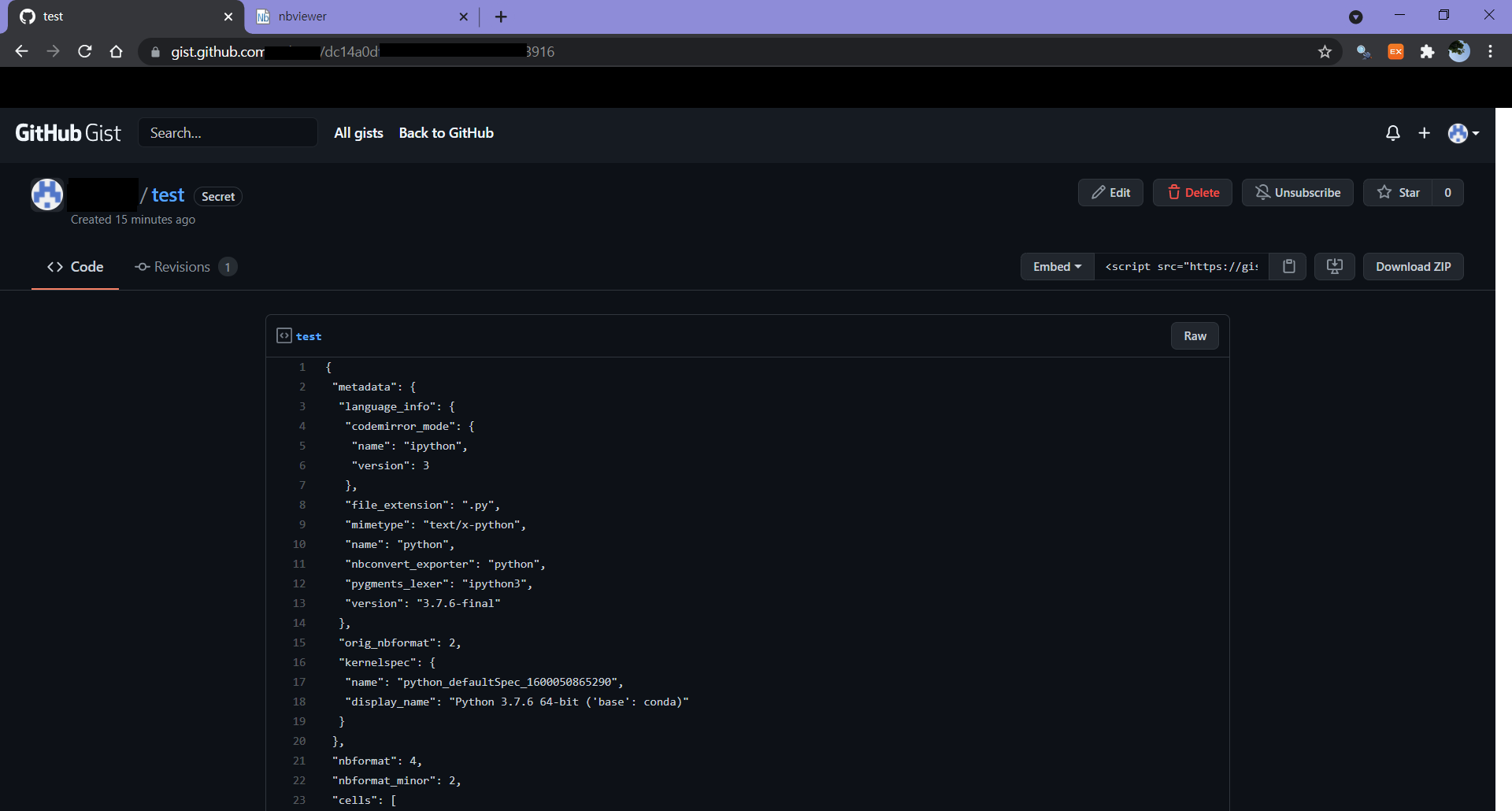Click the site lock icon

[x=155, y=52]
